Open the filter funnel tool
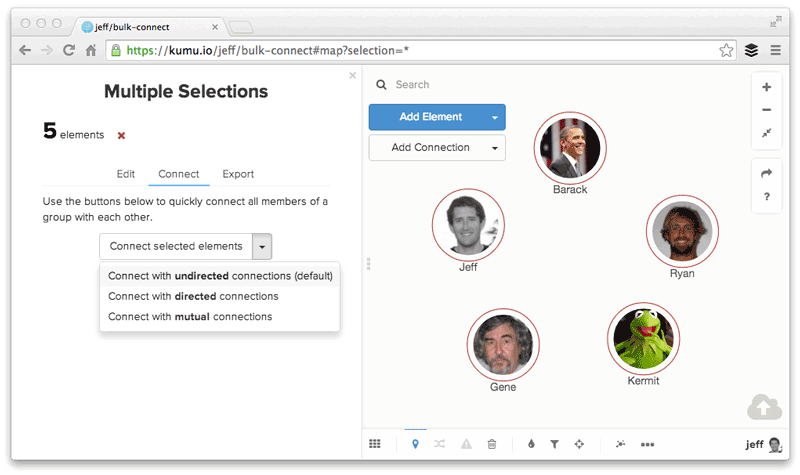The width and height of the screenshot is (800, 475). click(x=554, y=444)
